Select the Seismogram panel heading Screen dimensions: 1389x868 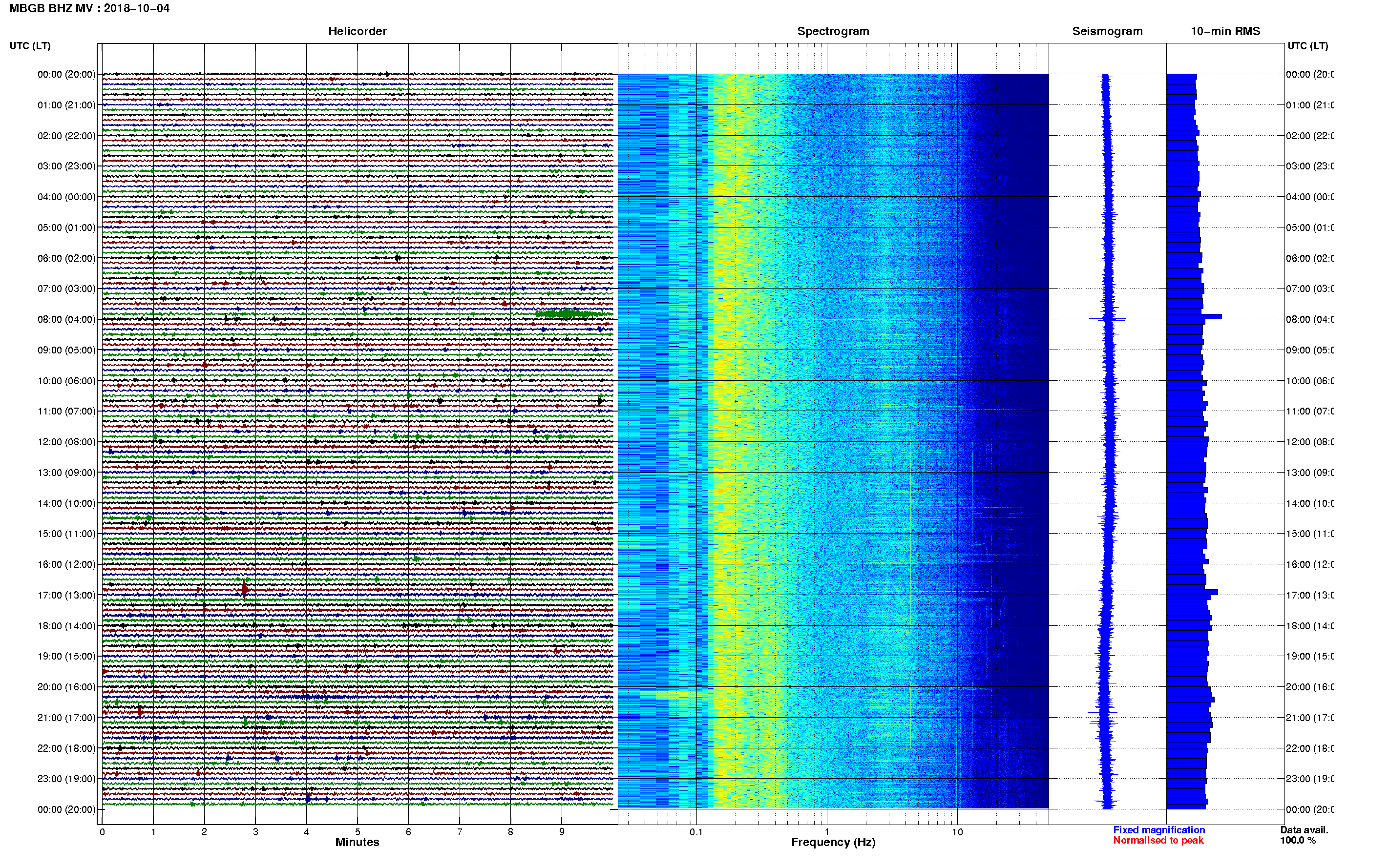point(1107,32)
